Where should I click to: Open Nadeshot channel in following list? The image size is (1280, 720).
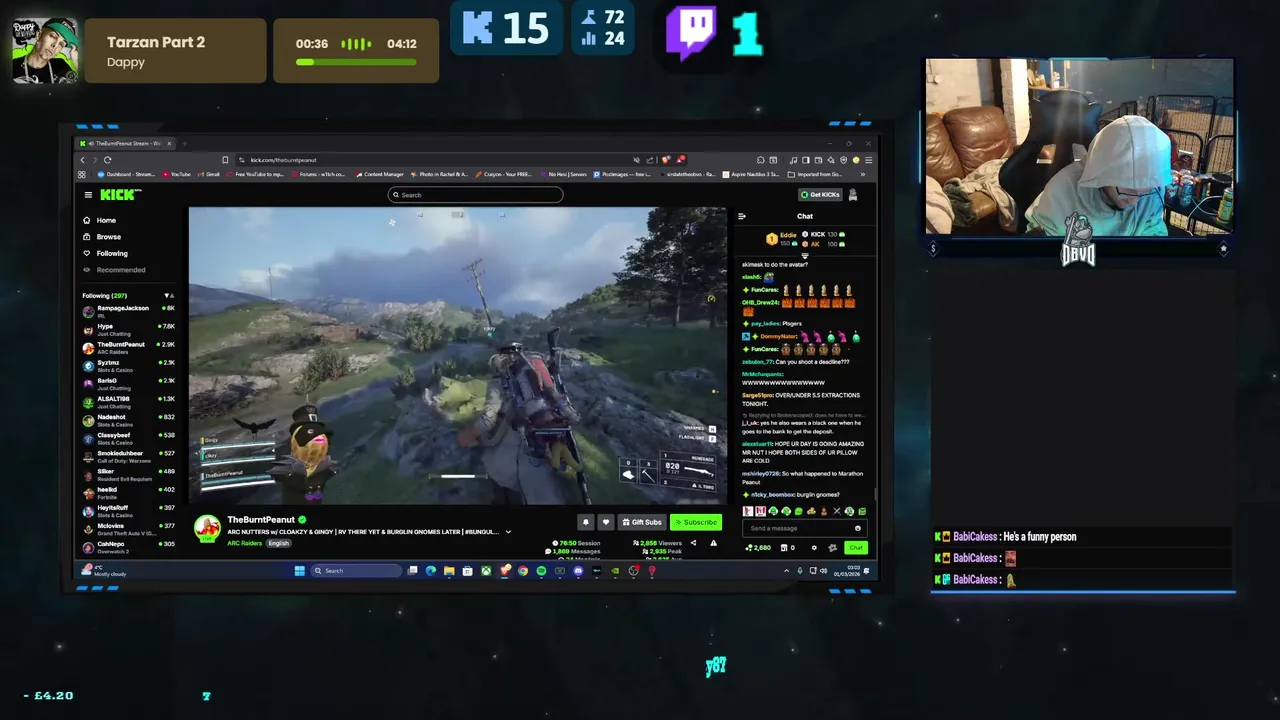tap(128, 420)
